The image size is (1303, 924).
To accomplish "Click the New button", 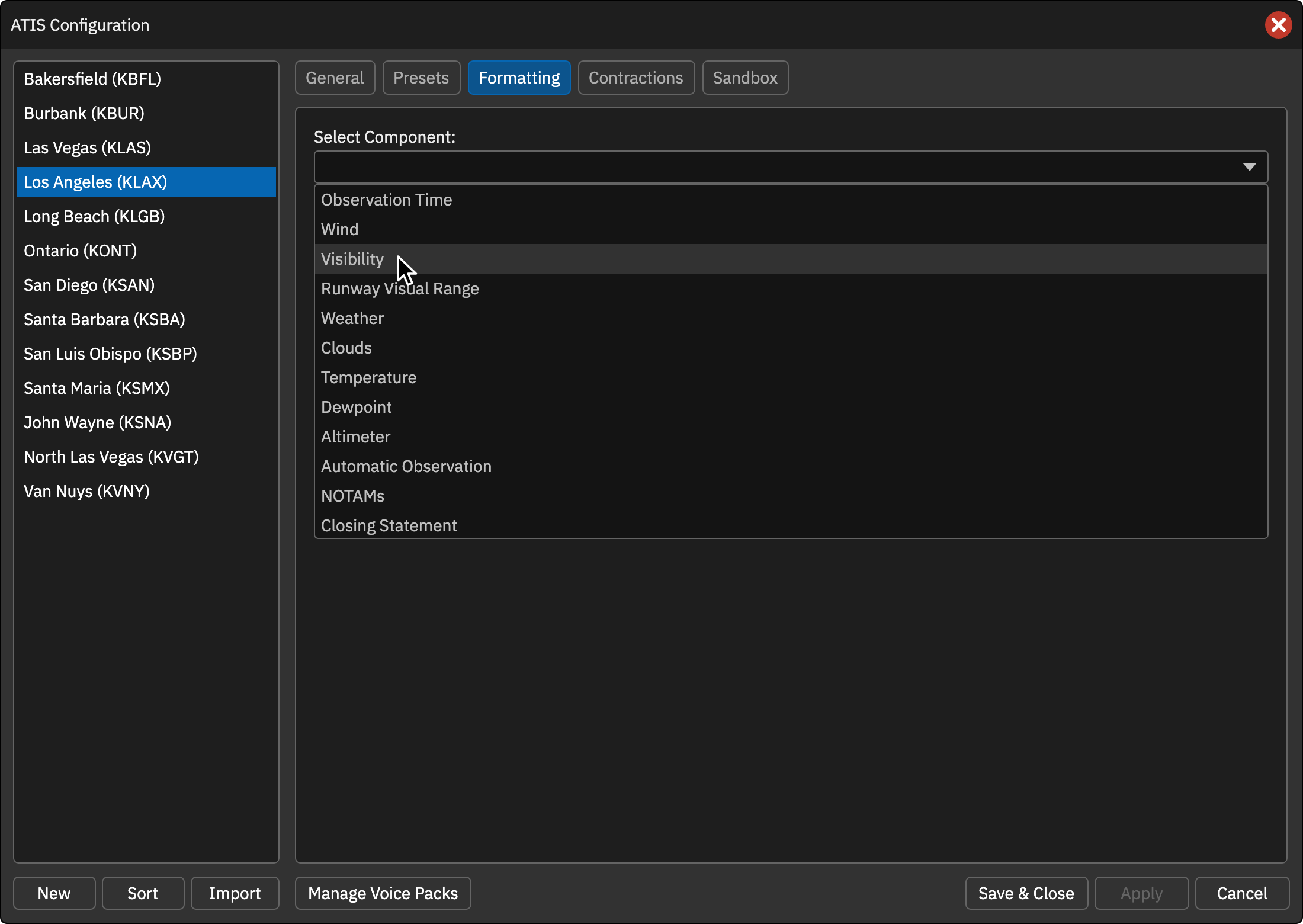I will pyautogui.click(x=54, y=893).
